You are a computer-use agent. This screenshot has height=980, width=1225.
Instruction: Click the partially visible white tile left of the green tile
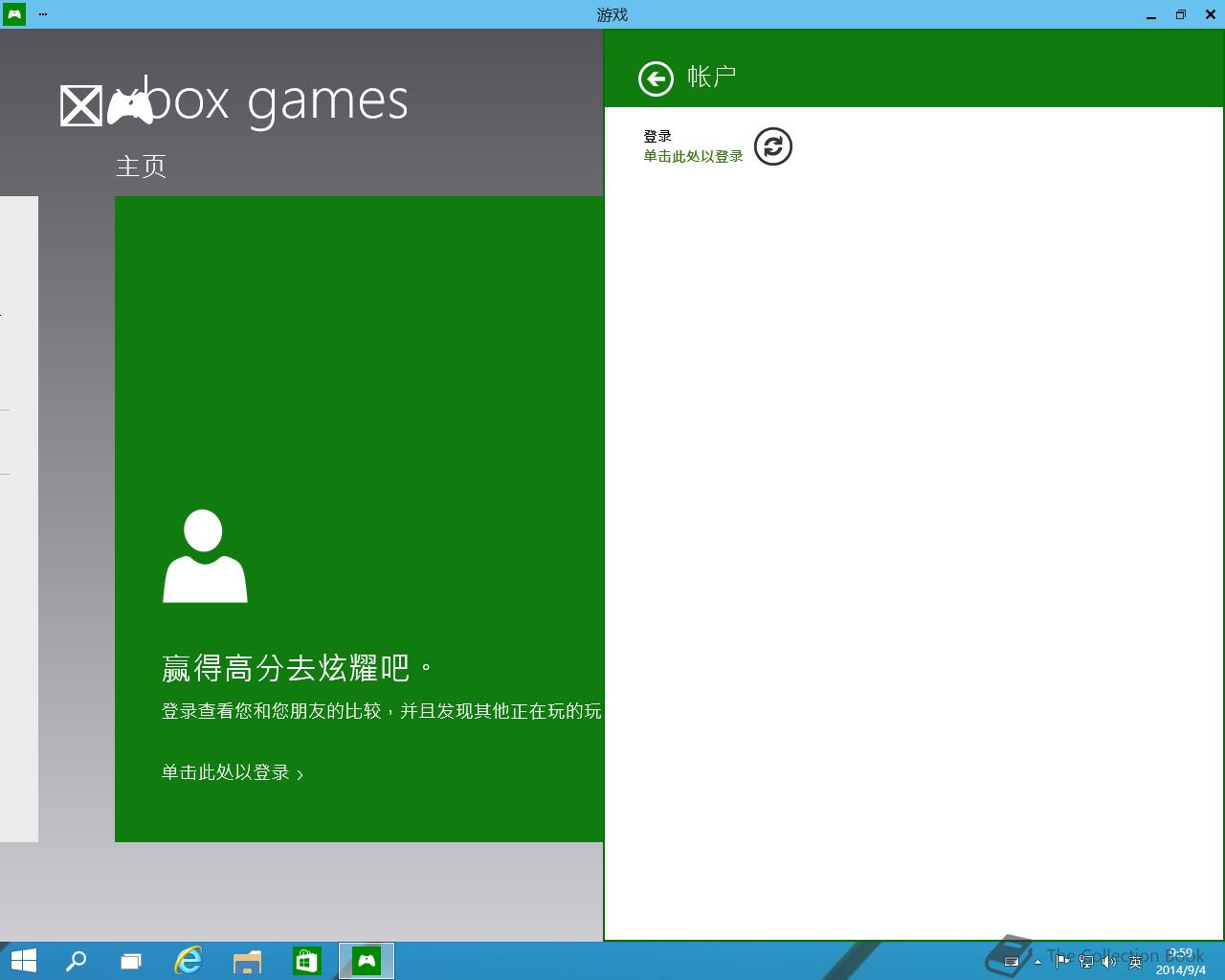tap(19, 519)
